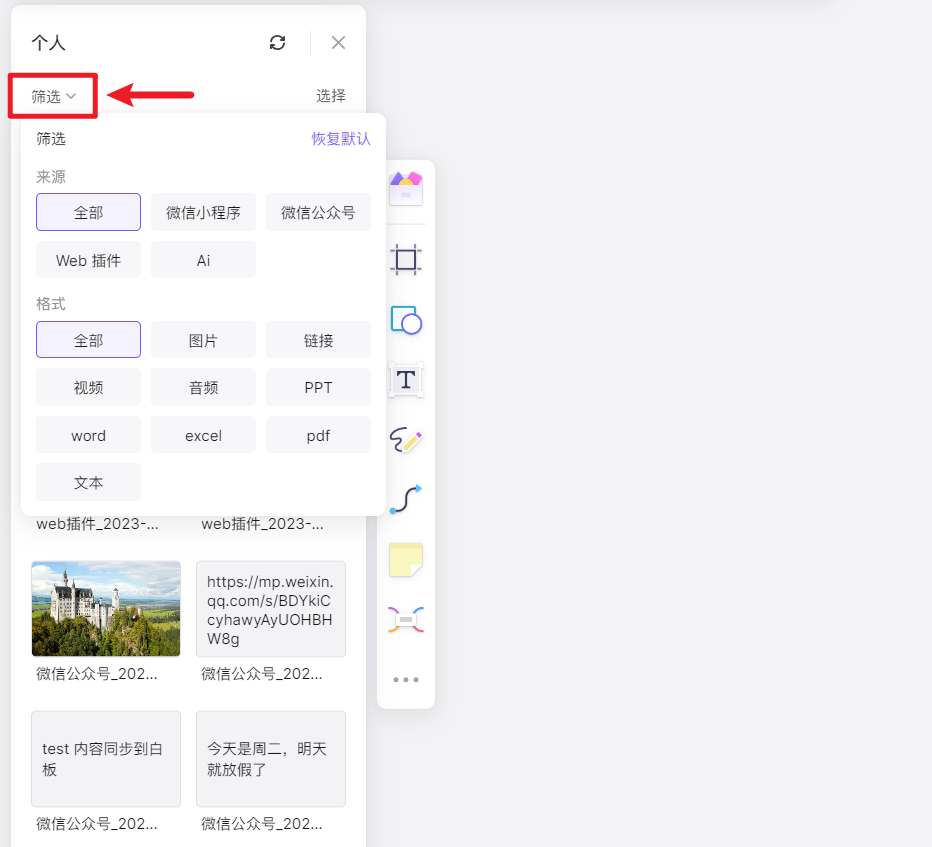Select the pen drawing tool
The height and width of the screenshot is (847, 932).
coord(406,440)
